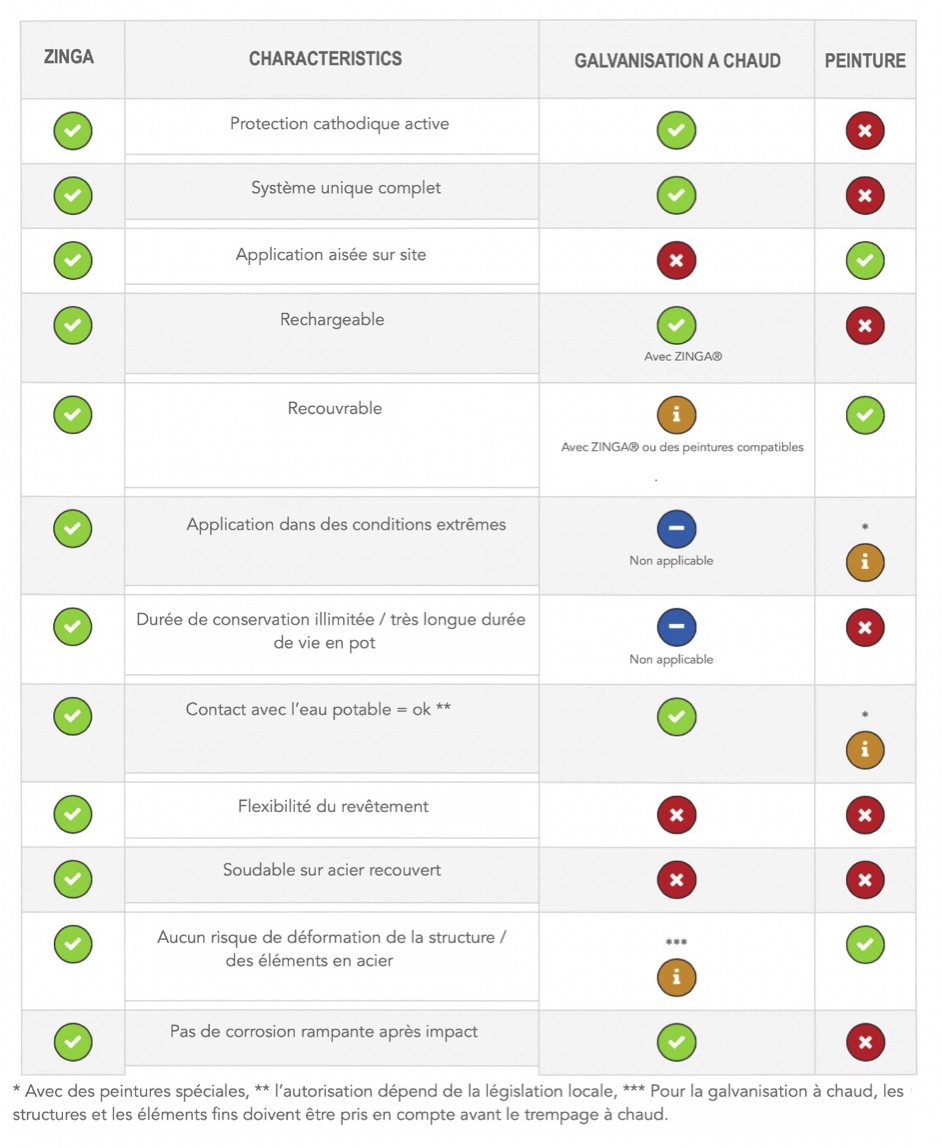This screenshot has height=1148, width=942.
Task: Click the Système unique complet text
Action: (x=345, y=188)
